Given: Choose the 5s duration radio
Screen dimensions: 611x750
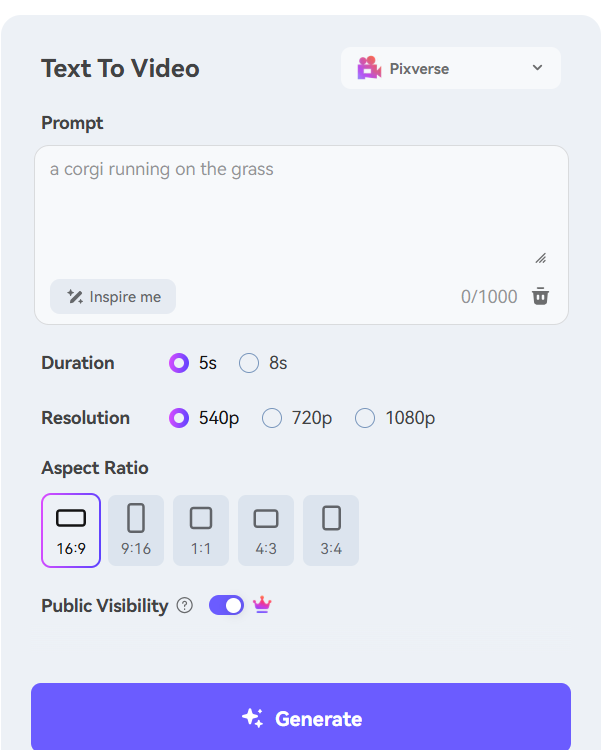Looking at the screenshot, I should coord(193,363).
